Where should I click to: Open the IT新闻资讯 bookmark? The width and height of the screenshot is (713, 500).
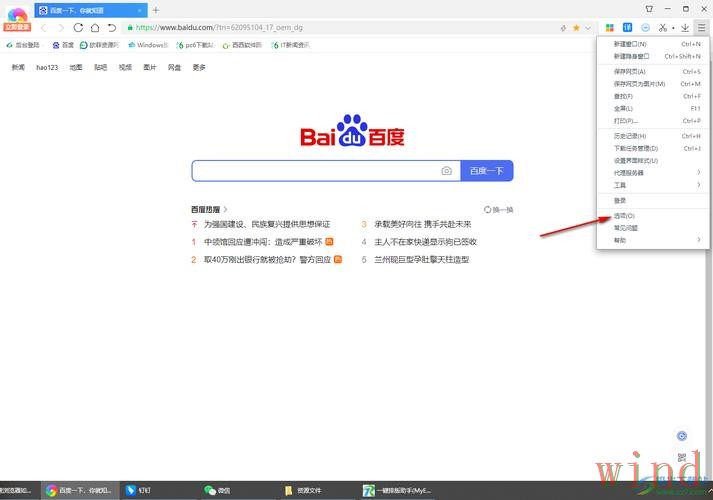[291, 45]
